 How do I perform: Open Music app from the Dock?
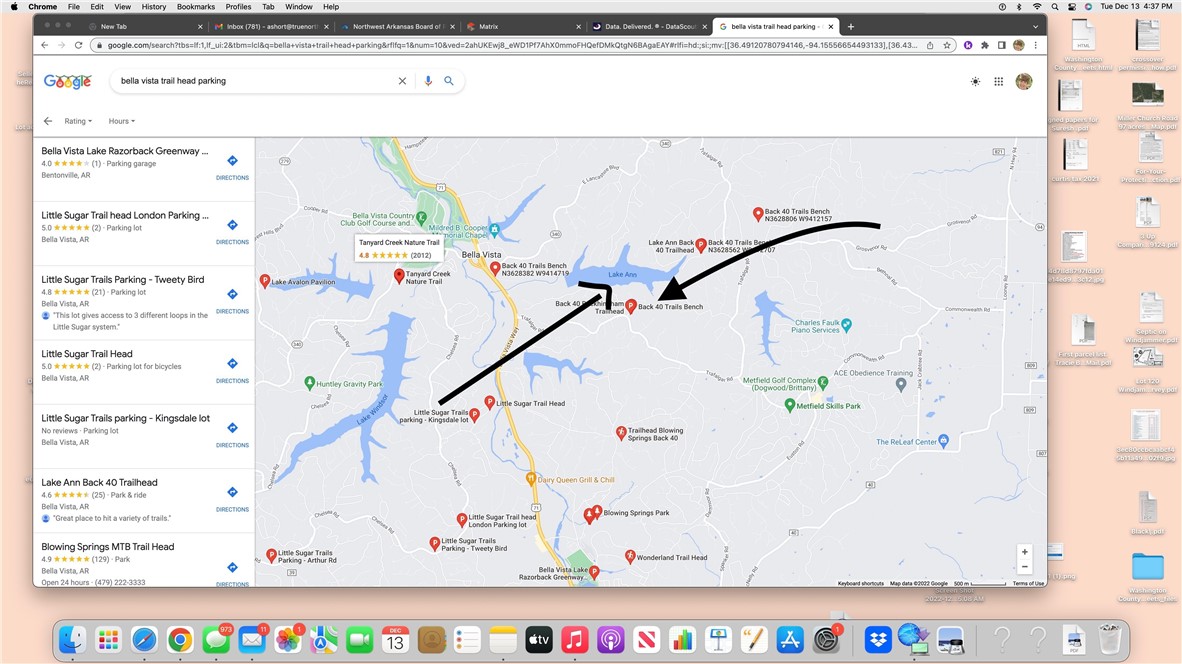click(x=574, y=640)
